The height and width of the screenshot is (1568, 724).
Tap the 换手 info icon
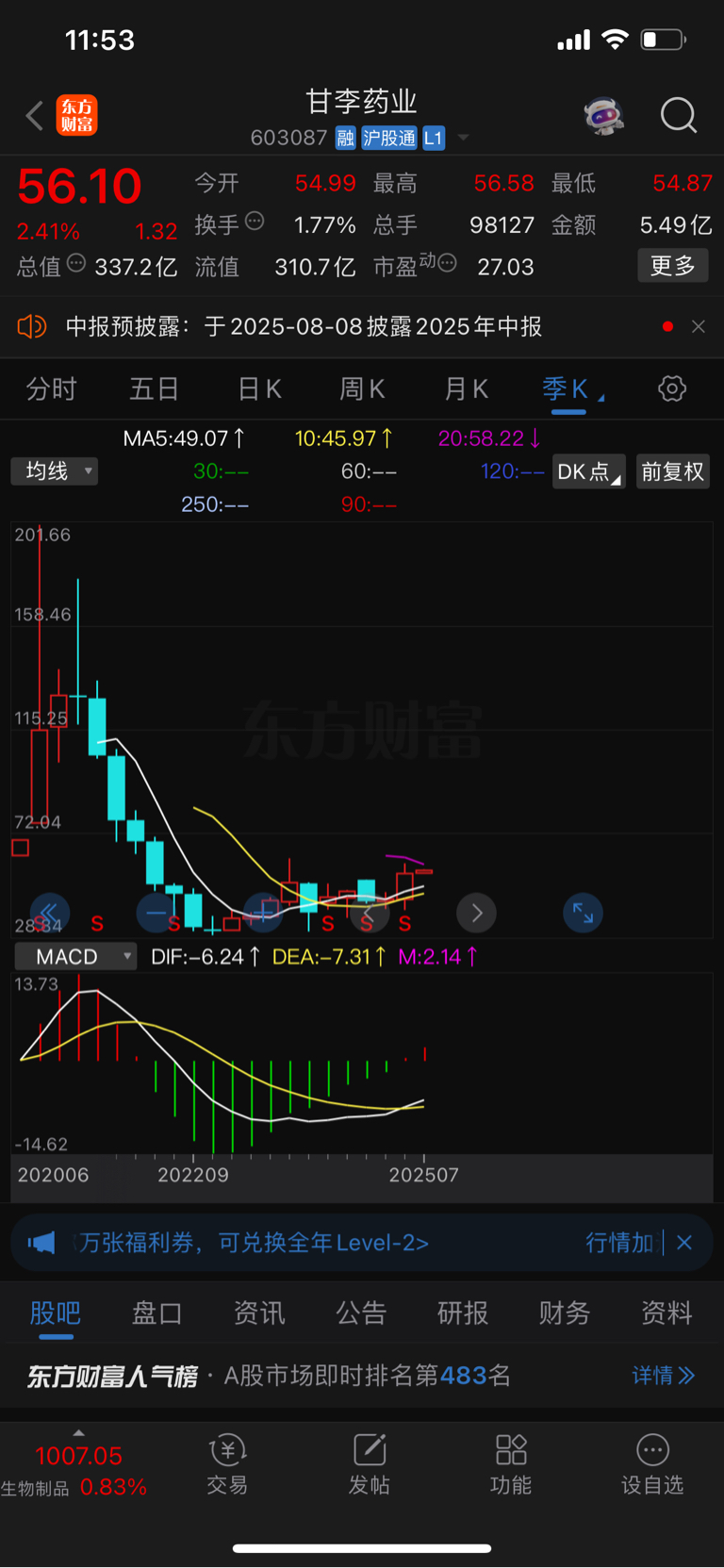(x=255, y=222)
